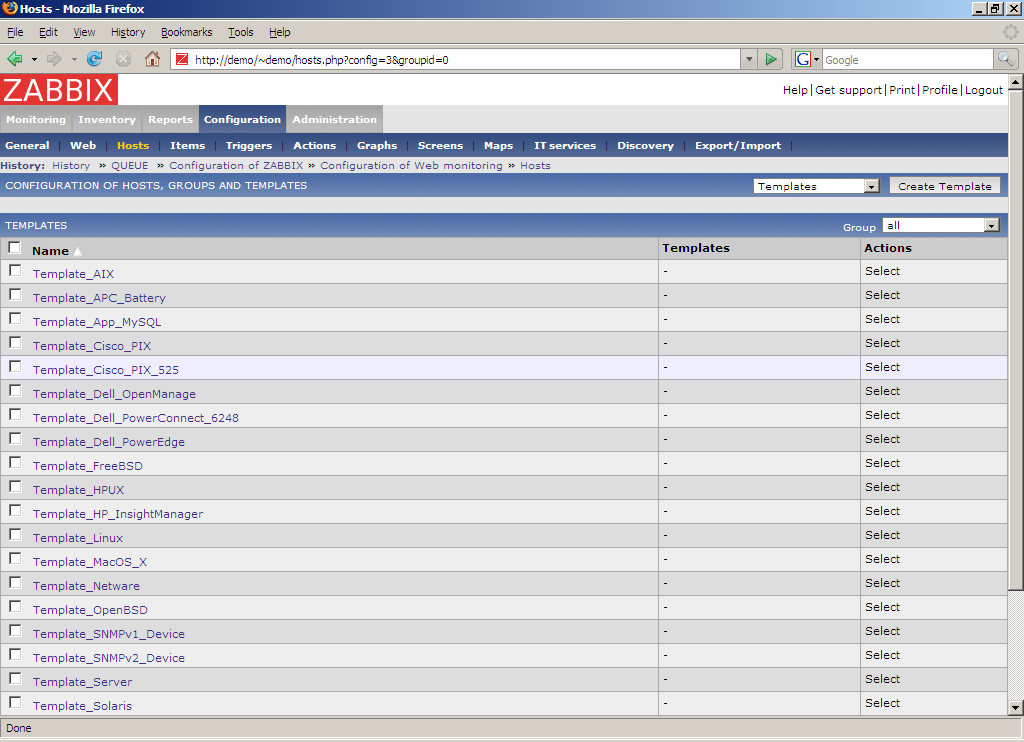Click Select for Template_Dell_PowerEdge
Screen dimensions: 1024x742
[882, 439]
